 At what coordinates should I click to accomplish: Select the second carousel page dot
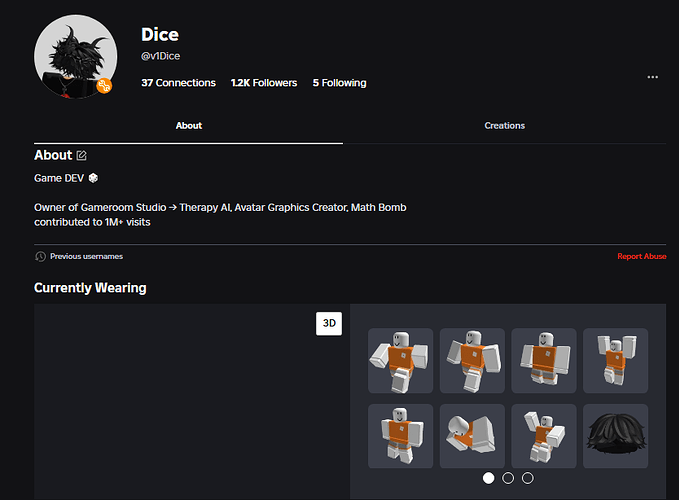508,478
